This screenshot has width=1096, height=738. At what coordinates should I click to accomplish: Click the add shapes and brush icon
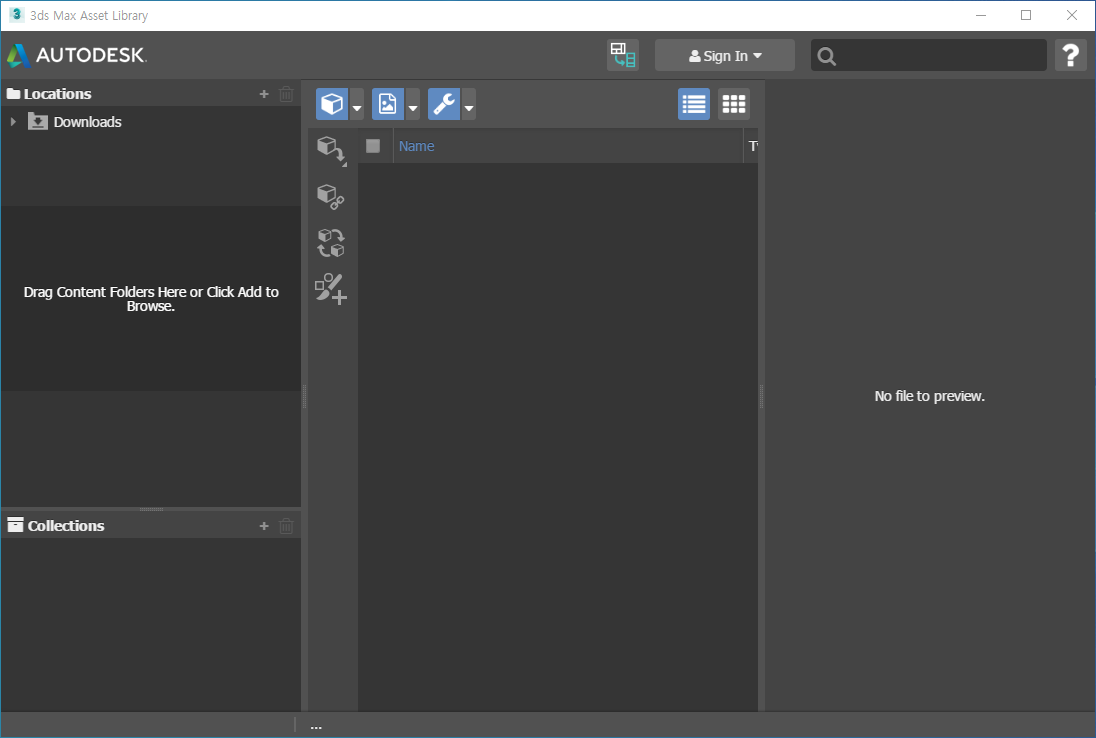click(x=331, y=289)
